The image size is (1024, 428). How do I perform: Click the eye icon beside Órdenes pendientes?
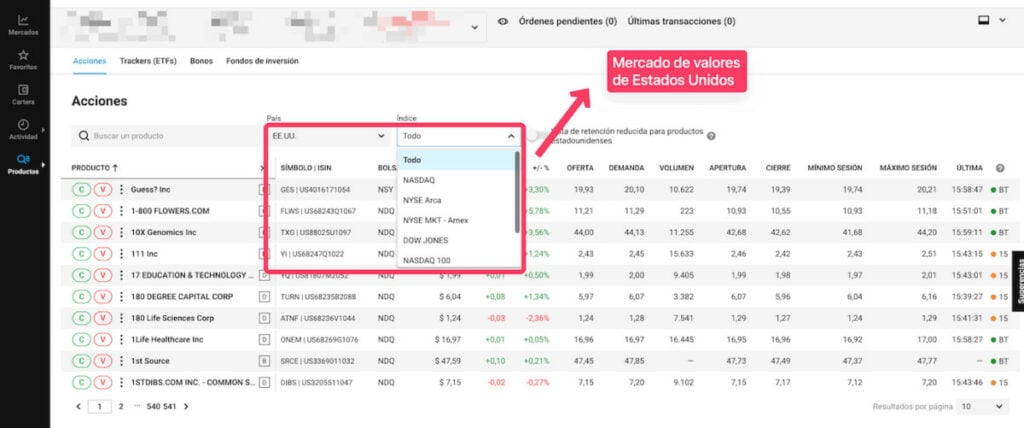[503, 22]
